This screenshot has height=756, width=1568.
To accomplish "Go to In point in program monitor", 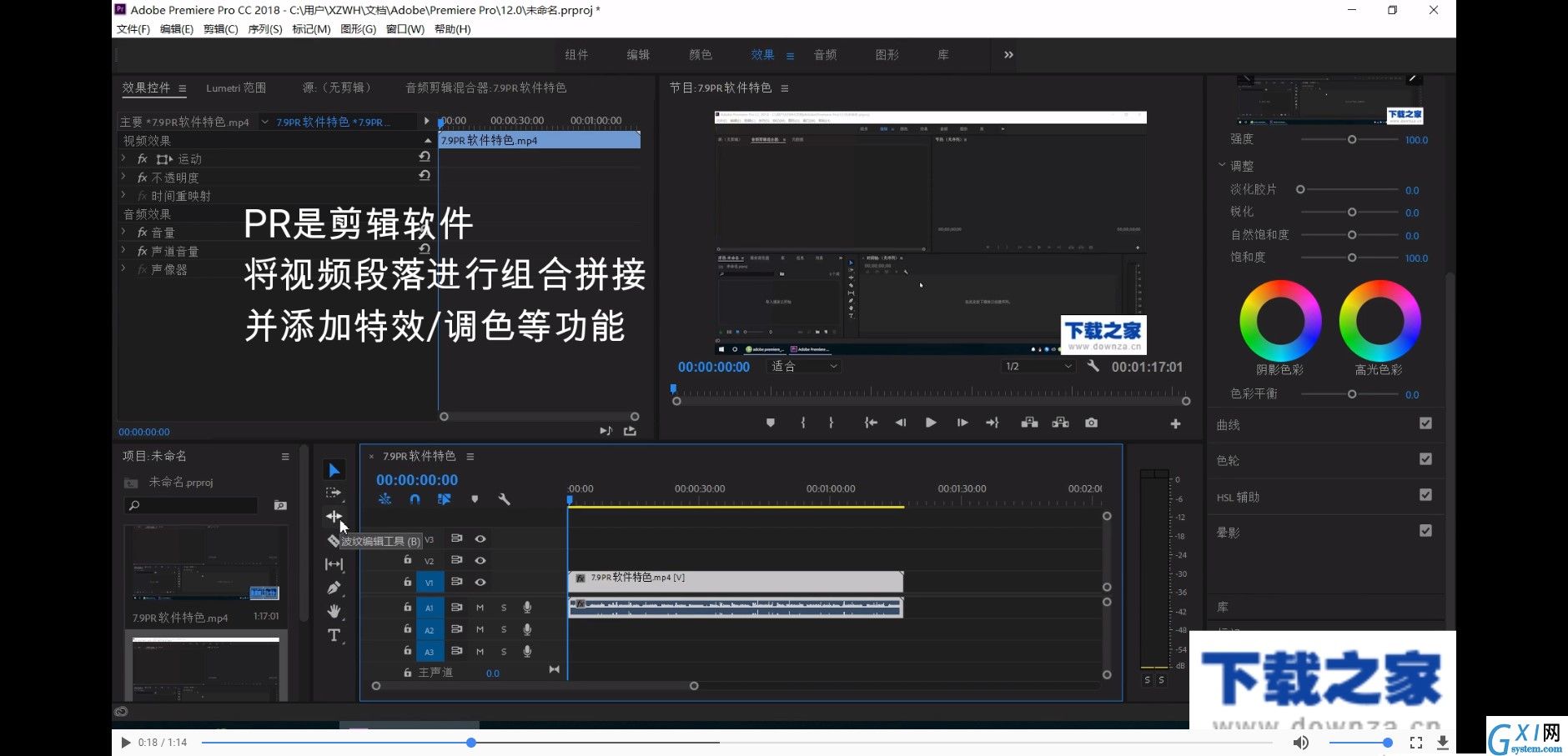I will [871, 423].
